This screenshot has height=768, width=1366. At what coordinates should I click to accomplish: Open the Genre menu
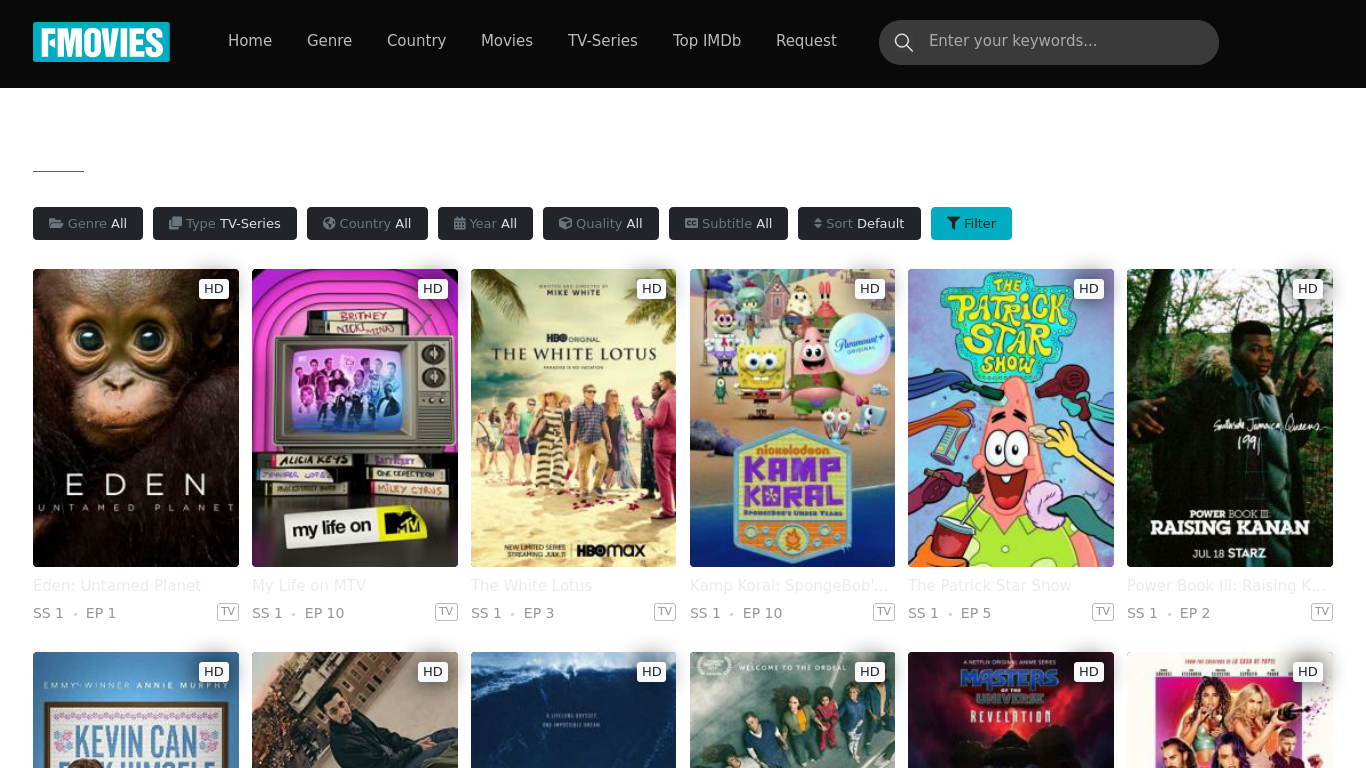[329, 41]
